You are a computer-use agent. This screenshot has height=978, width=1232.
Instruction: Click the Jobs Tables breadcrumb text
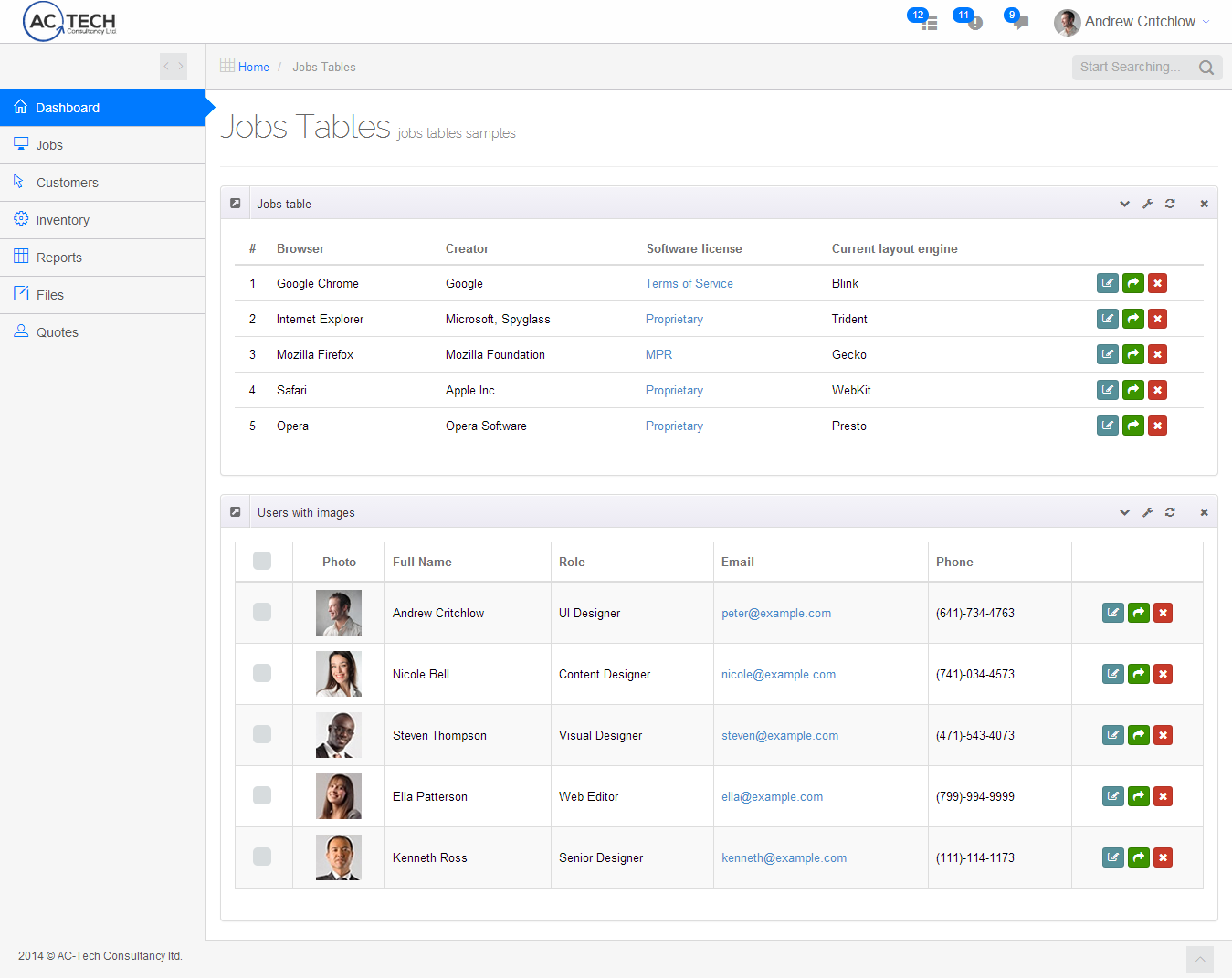[324, 67]
